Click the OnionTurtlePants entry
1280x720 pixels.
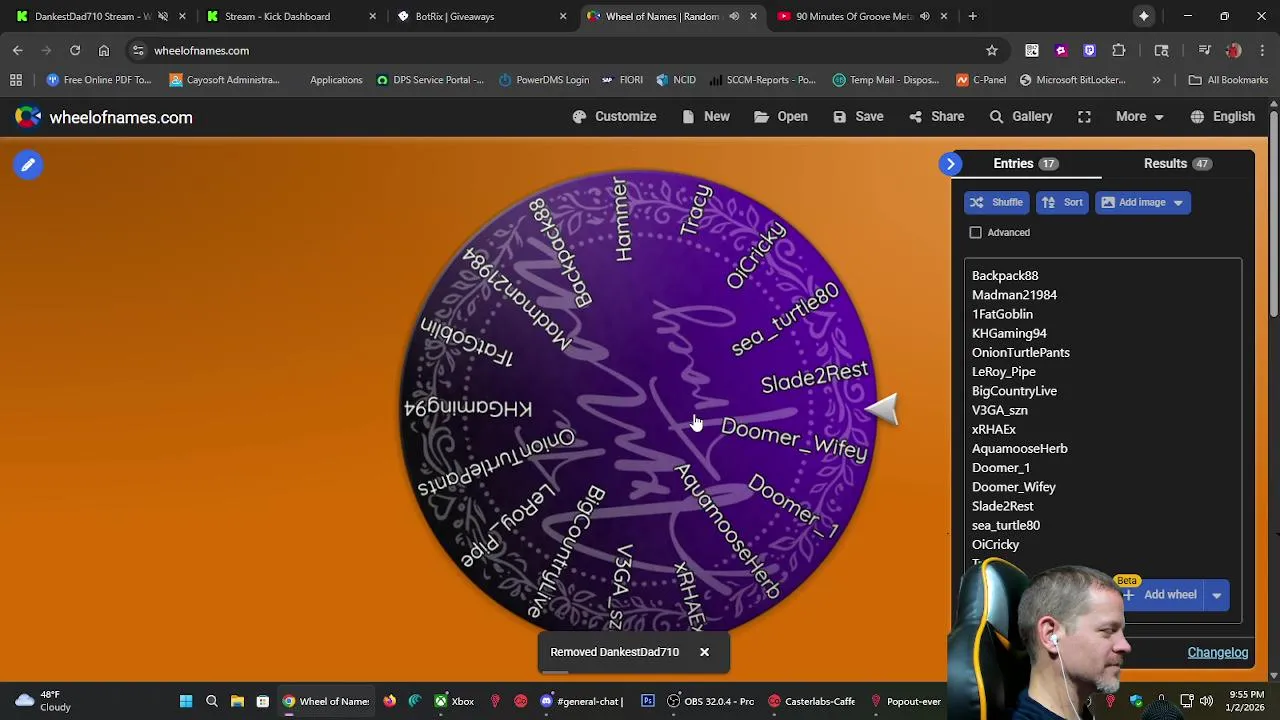1021,353
